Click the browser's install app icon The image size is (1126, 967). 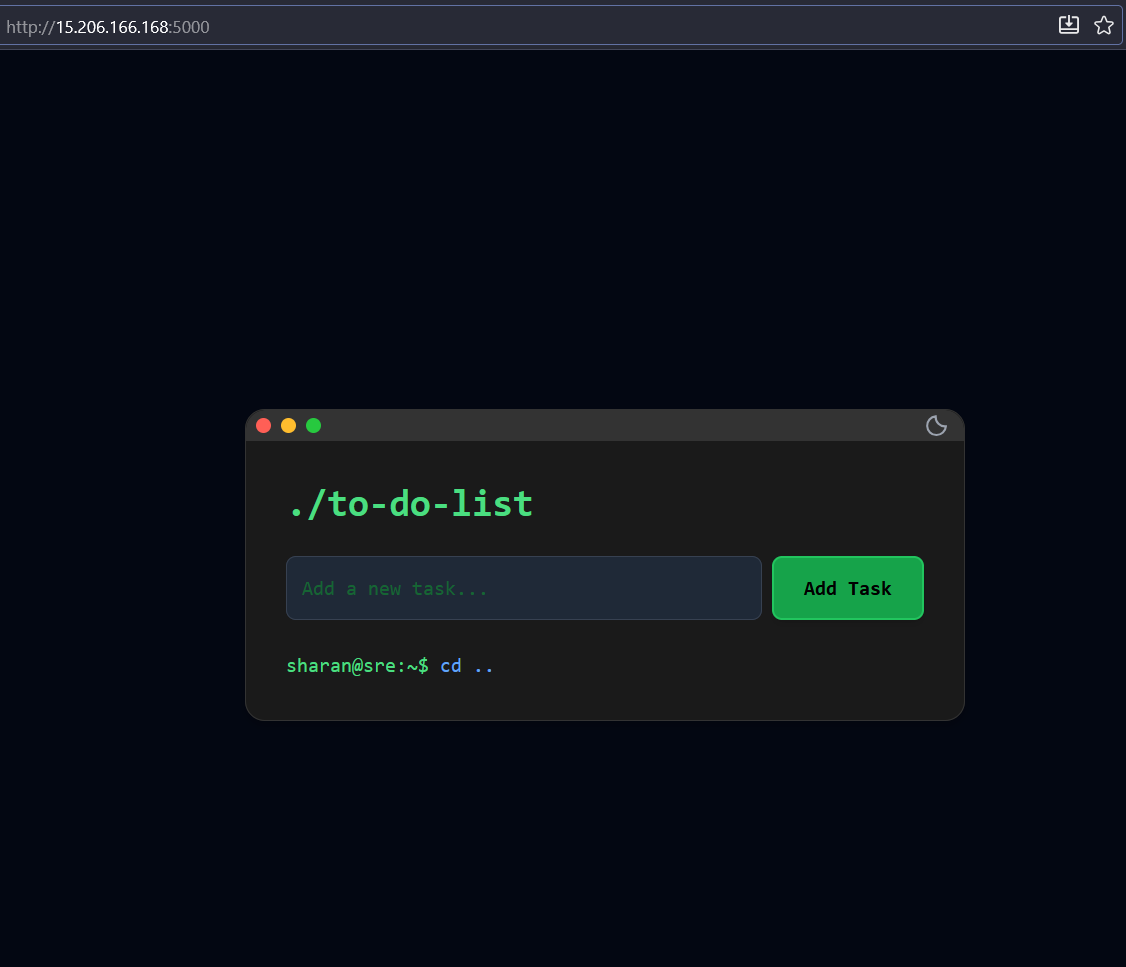pyautogui.click(x=1069, y=25)
